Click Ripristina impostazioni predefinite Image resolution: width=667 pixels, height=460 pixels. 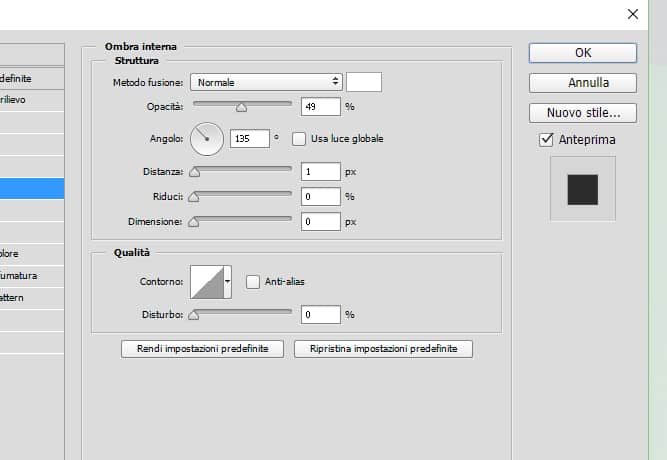tap(383, 349)
